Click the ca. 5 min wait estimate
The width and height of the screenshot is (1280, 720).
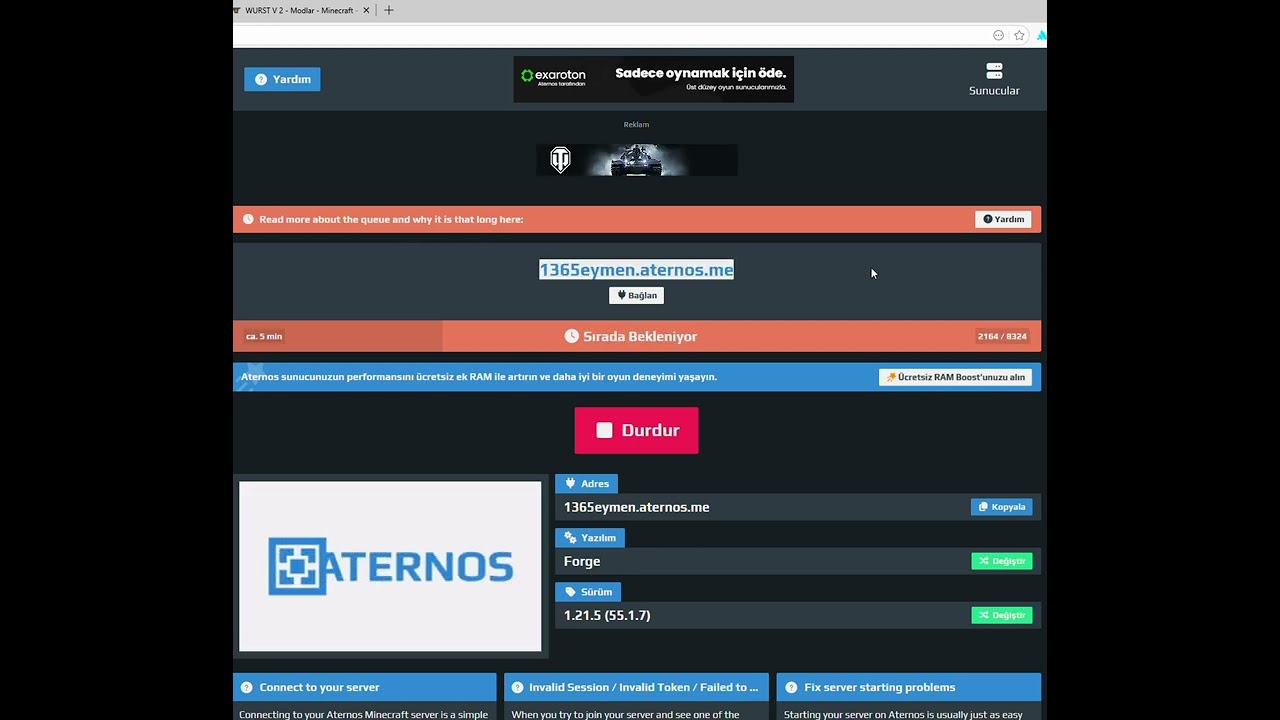click(x=264, y=336)
